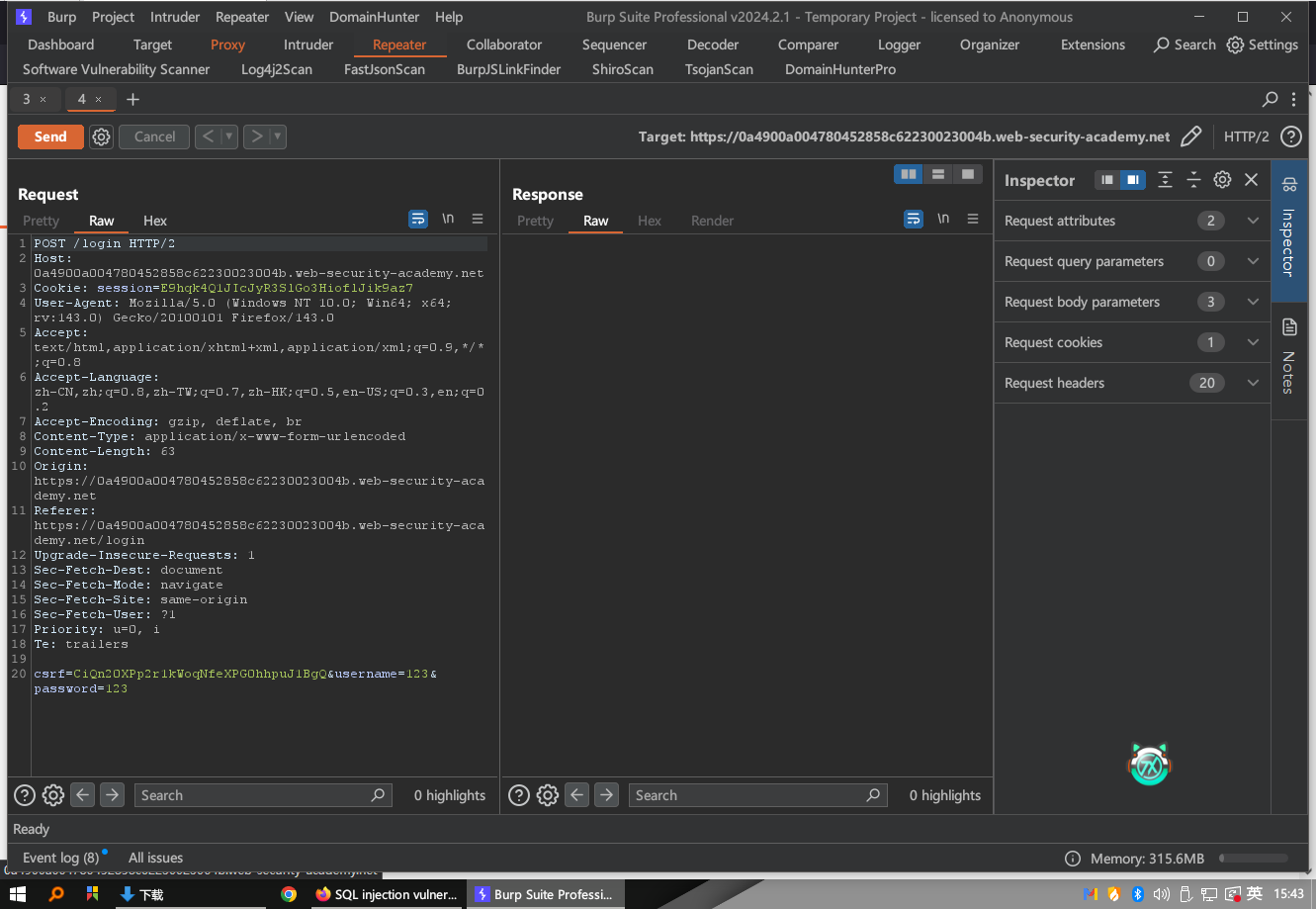1316x909 pixels.
Task: Open the Log4j2Scan extension tab
Action: coord(277,69)
